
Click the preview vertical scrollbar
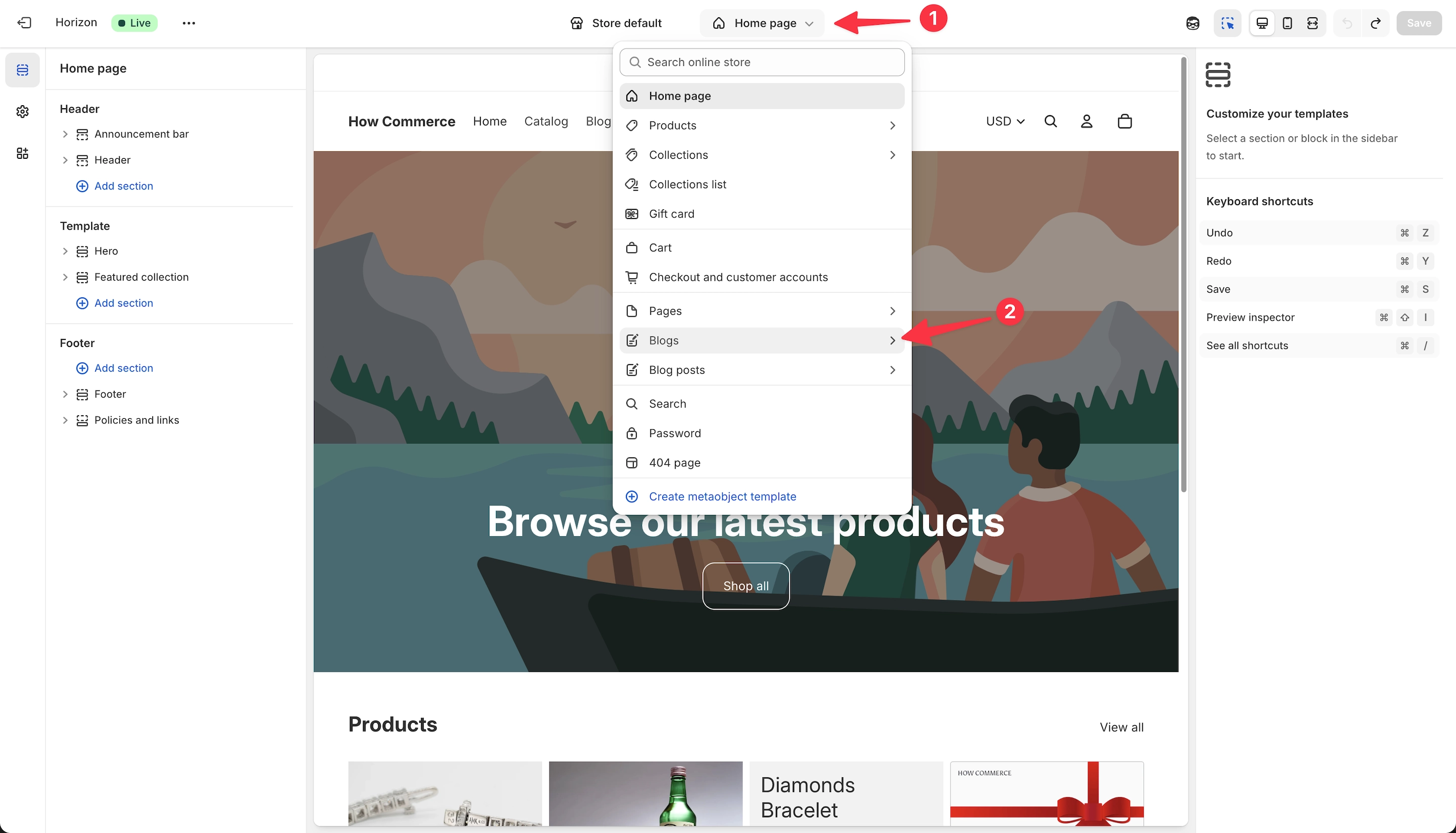tap(1183, 275)
